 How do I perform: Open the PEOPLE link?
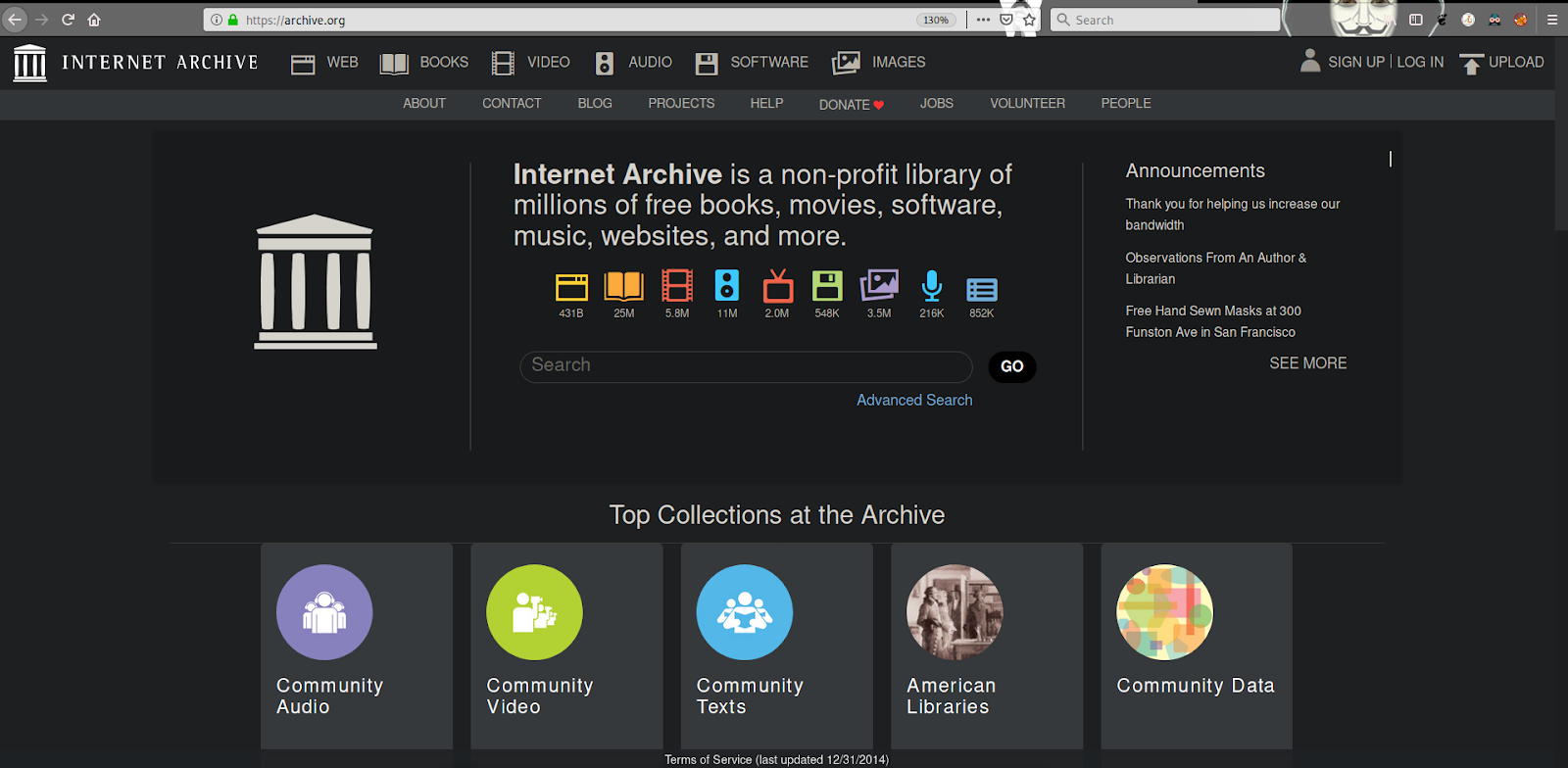[x=1126, y=104]
